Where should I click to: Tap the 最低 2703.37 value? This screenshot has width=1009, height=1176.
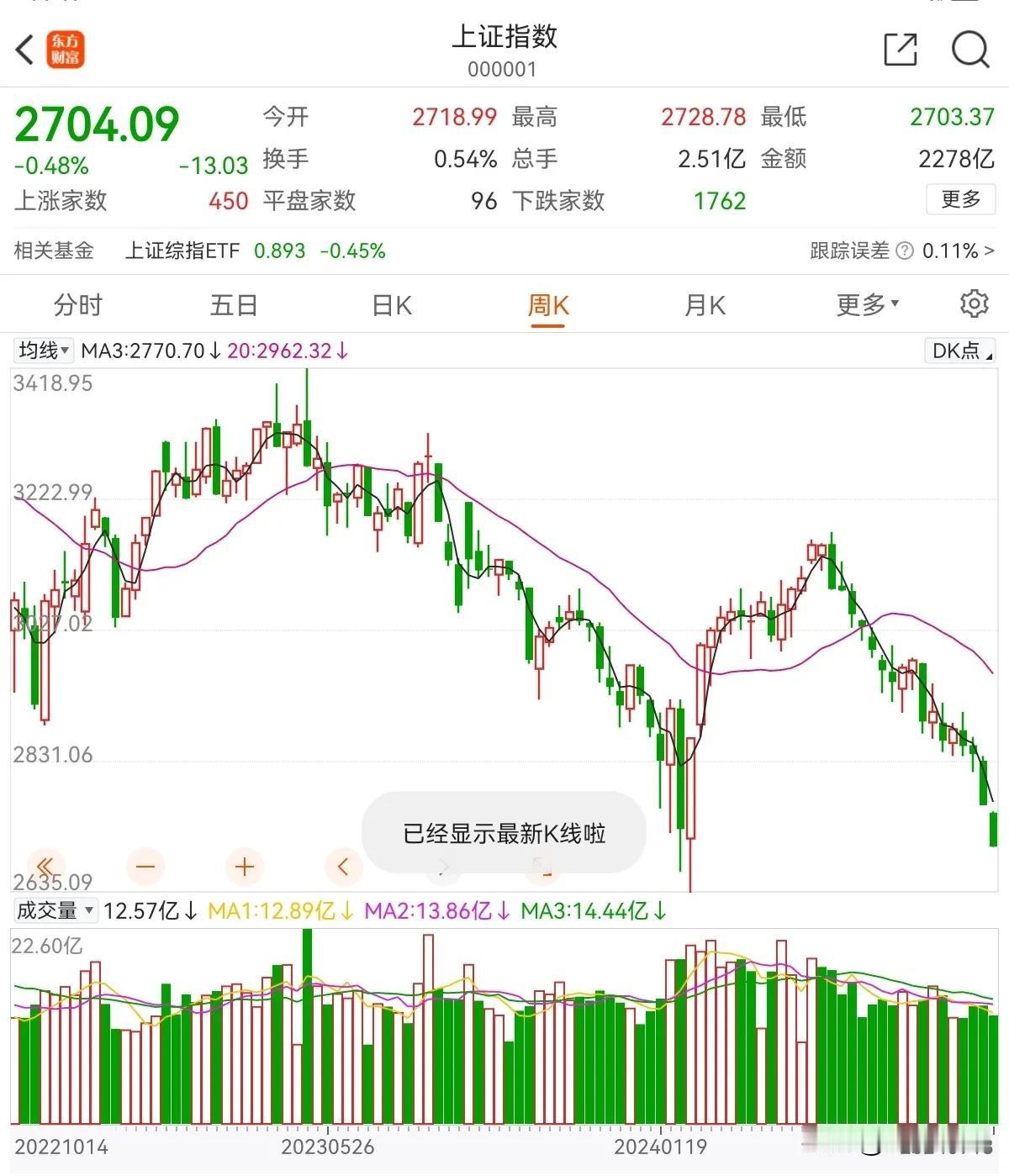(952, 117)
